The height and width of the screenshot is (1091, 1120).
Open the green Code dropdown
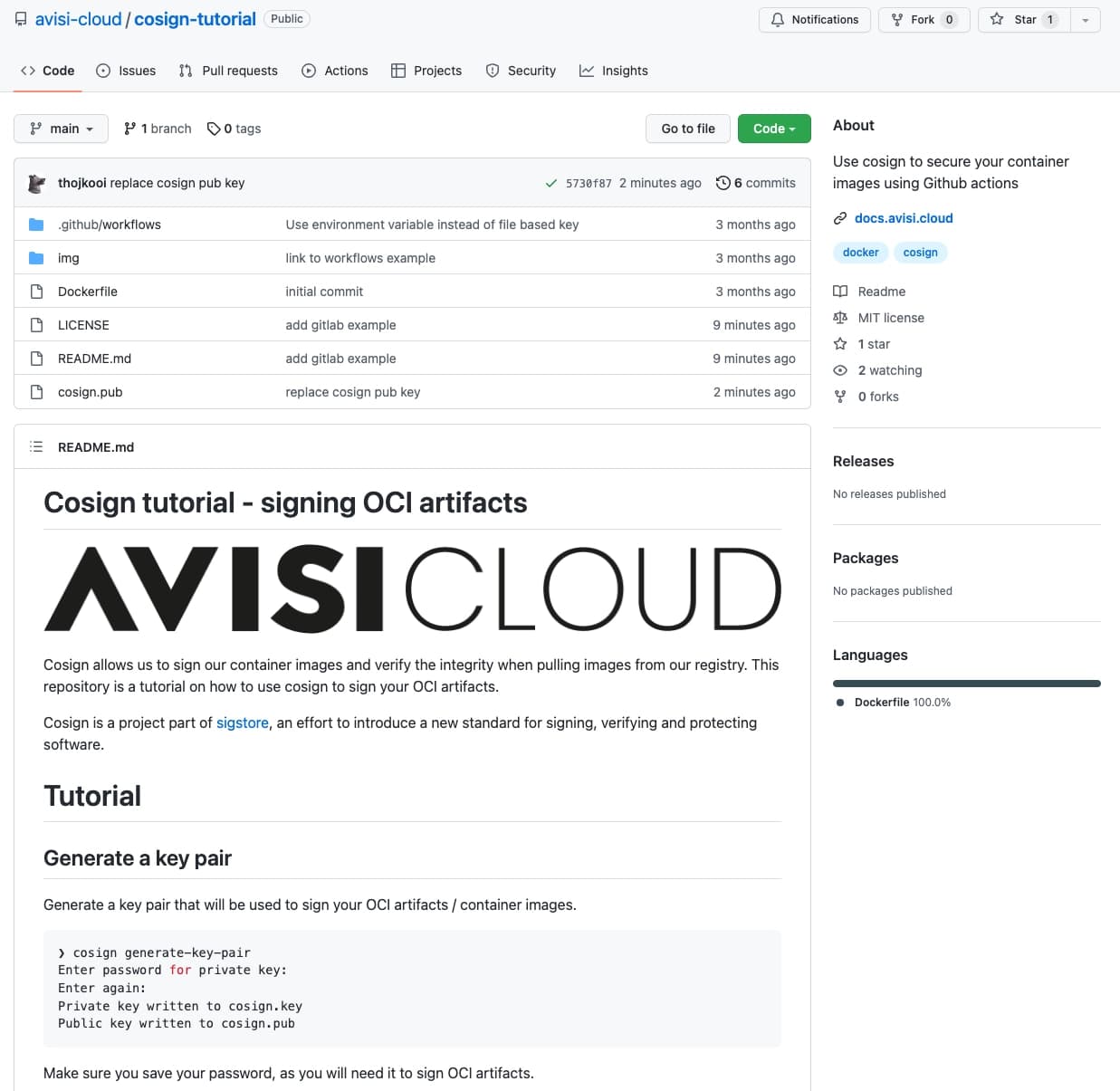click(774, 128)
